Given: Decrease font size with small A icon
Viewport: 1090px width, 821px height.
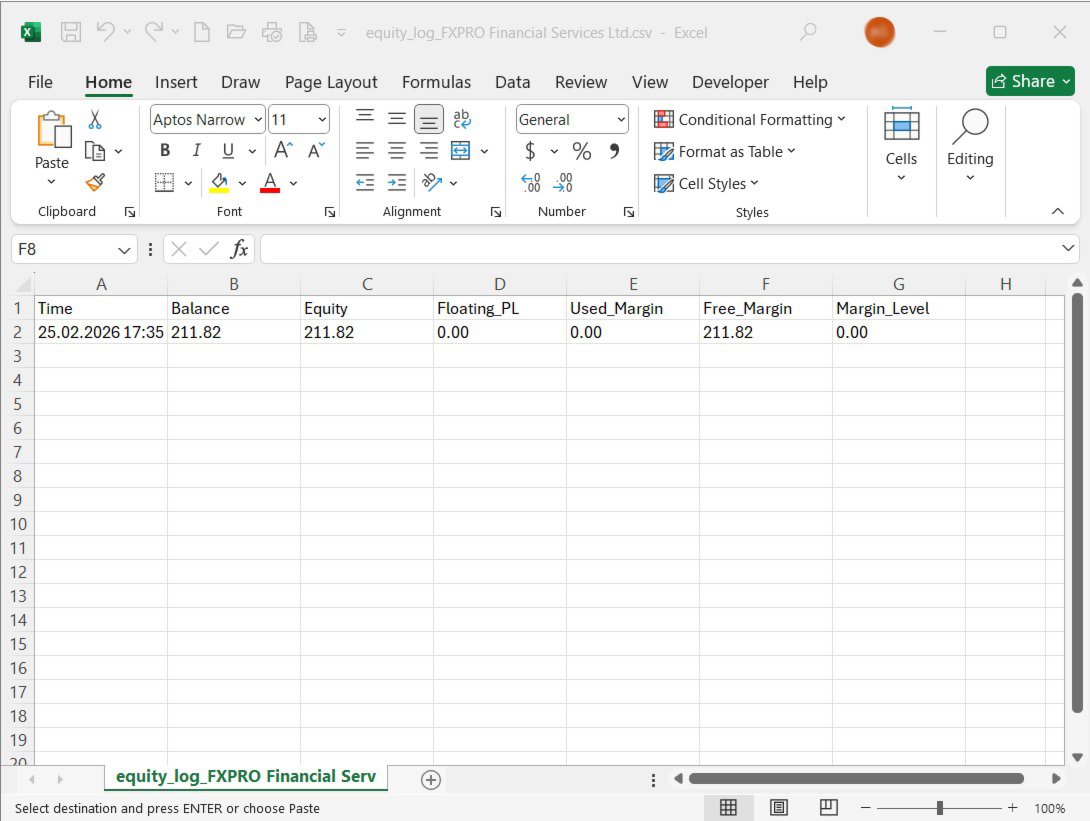Looking at the screenshot, I should click(316, 150).
